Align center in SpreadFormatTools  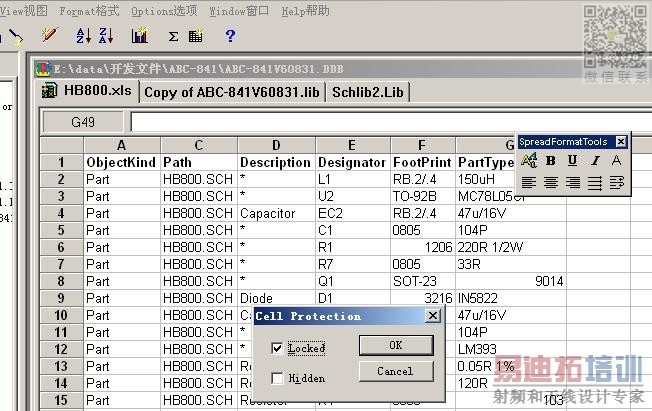tap(551, 182)
